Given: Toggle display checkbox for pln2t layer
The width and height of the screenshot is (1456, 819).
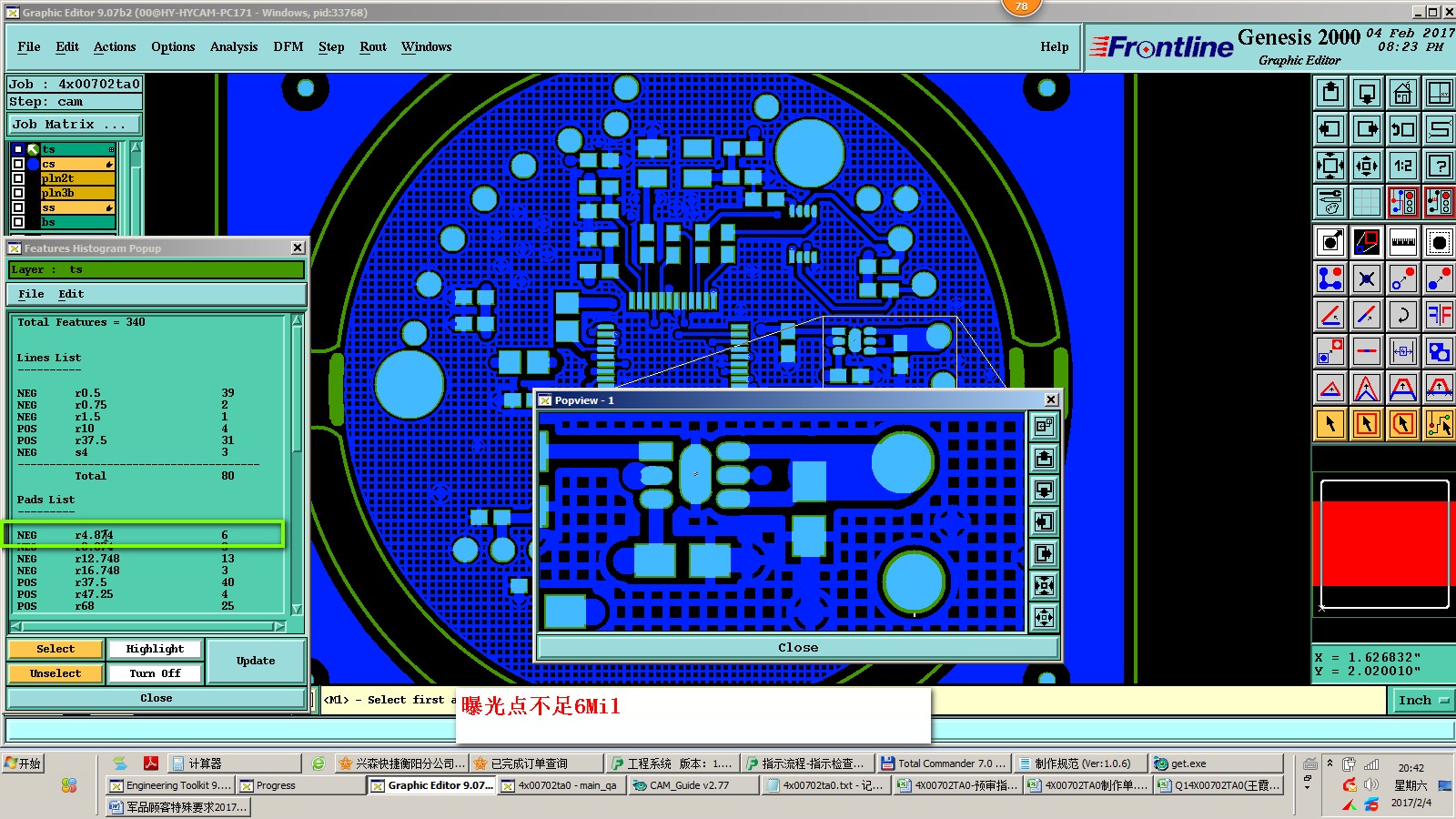Looking at the screenshot, I should click(x=18, y=178).
